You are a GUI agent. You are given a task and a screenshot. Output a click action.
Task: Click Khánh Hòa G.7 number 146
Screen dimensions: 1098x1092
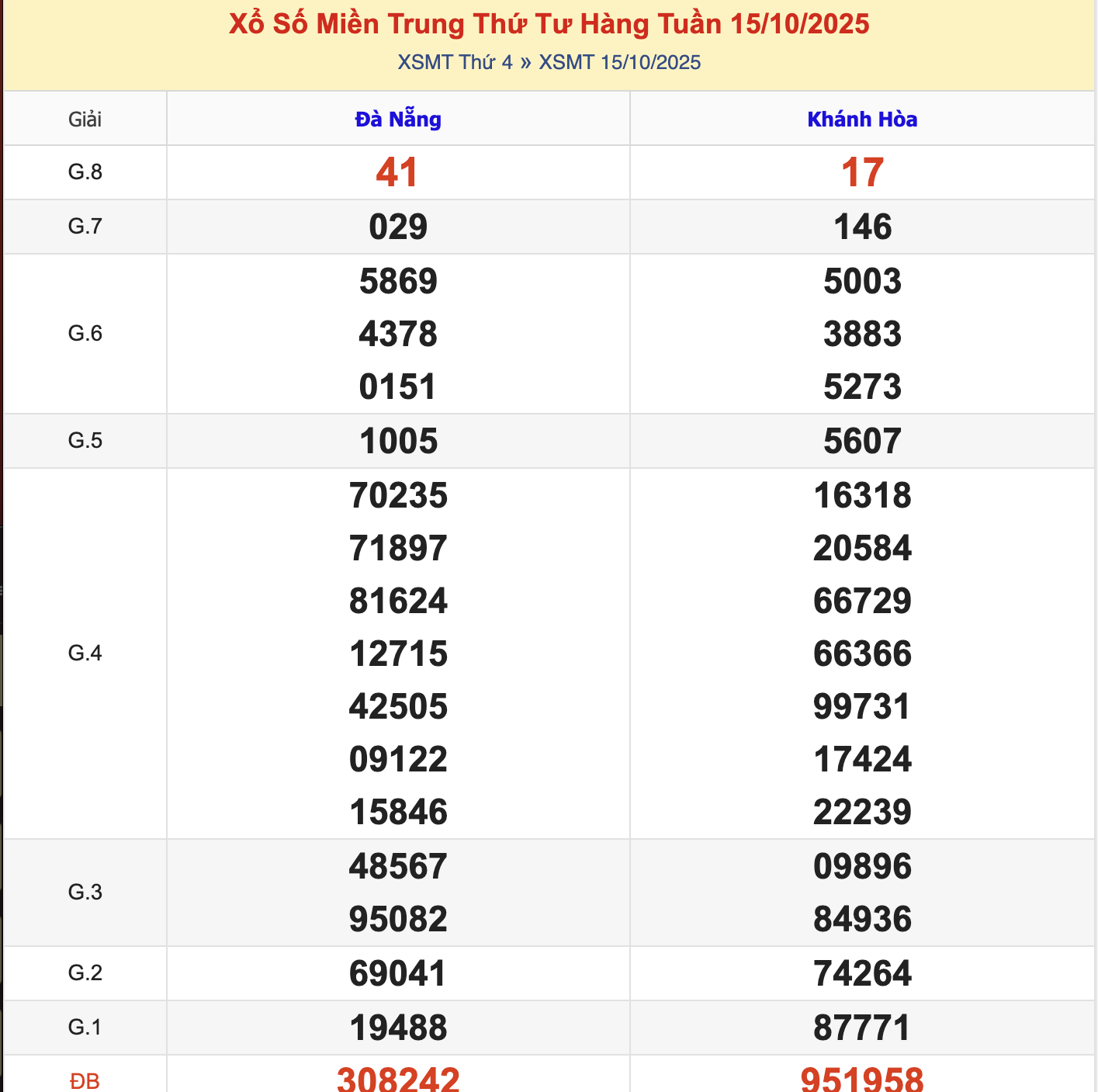tap(862, 227)
